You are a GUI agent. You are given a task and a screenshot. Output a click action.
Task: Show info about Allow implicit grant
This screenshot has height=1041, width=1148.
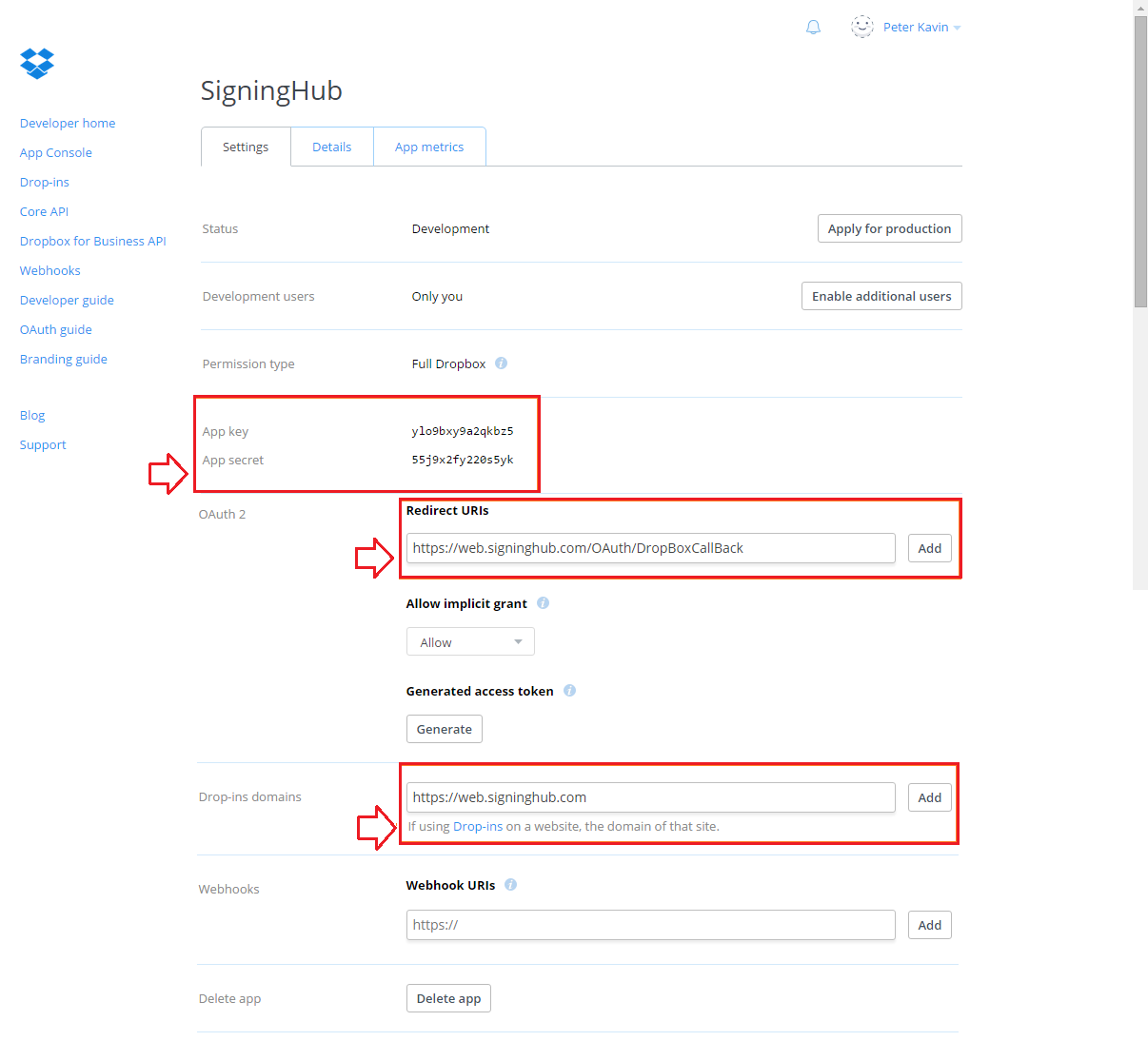click(543, 602)
